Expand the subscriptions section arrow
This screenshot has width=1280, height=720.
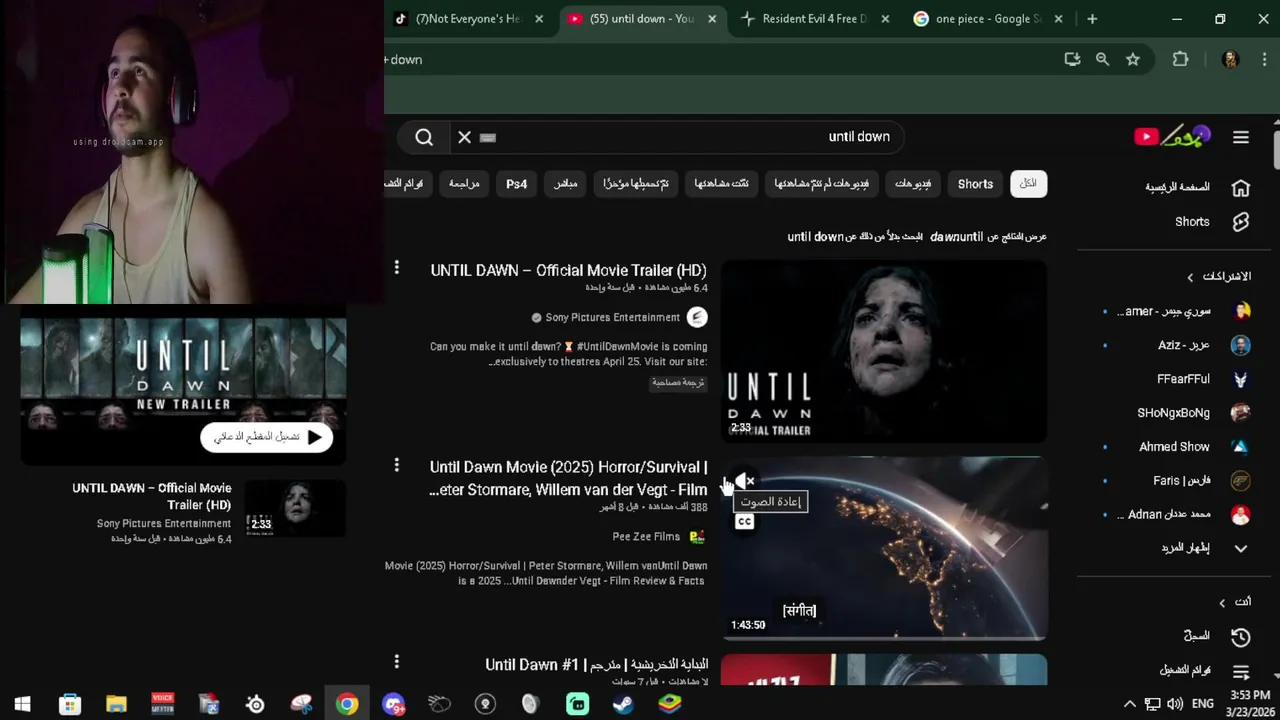coord(1190,277)
